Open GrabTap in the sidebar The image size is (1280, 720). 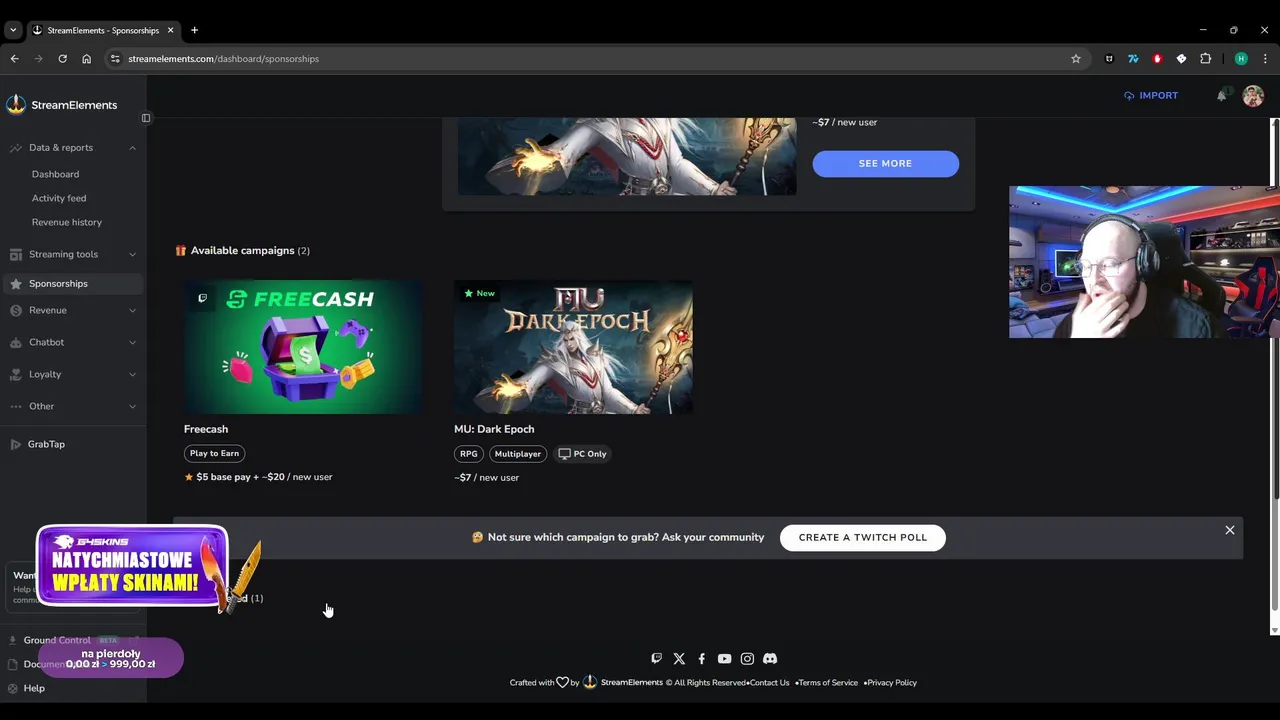[46, 444]
